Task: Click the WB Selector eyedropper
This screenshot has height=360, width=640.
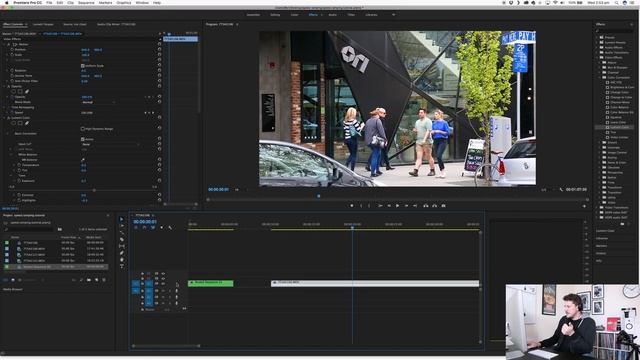Action: click(x=83, y=160)
